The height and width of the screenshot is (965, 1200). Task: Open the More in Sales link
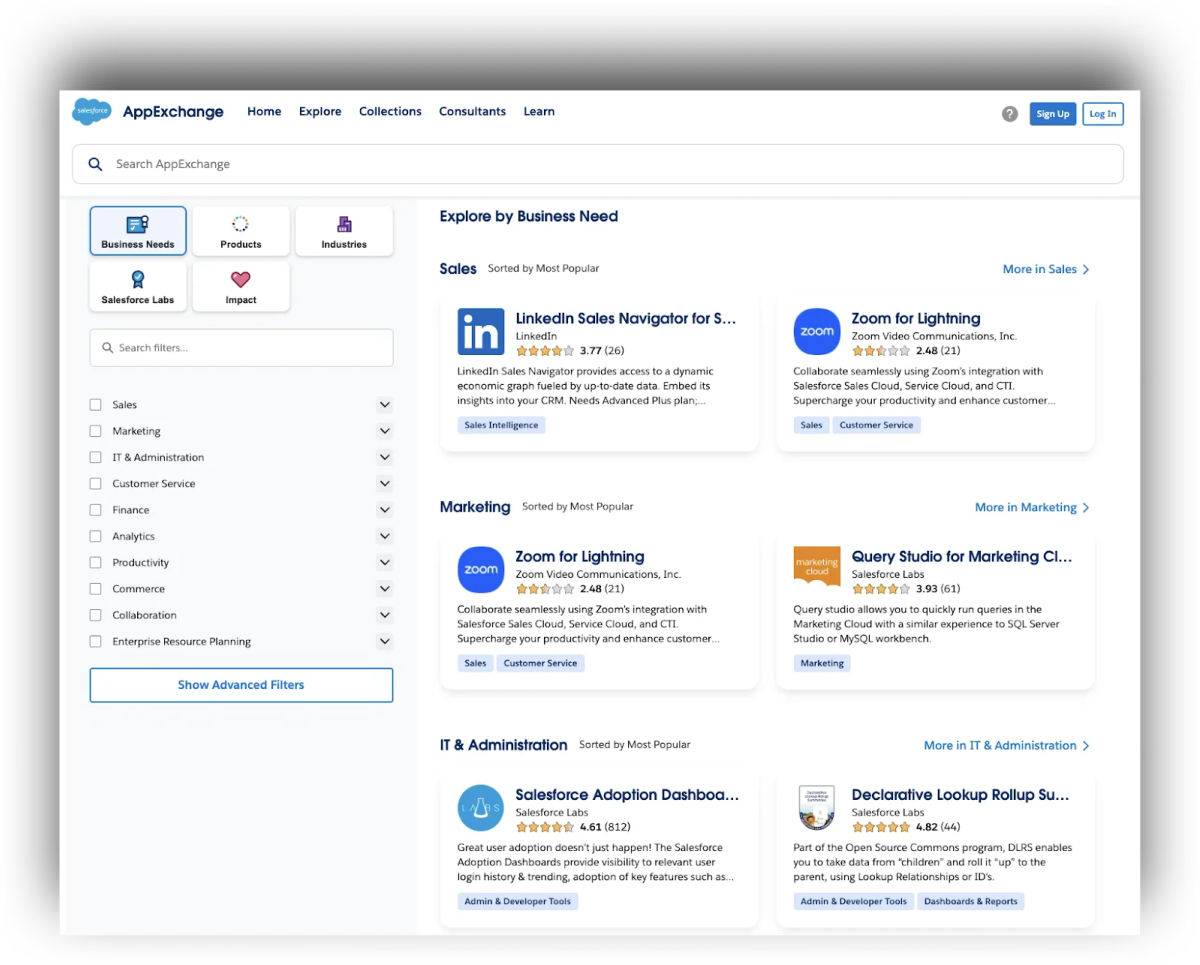click(1046, 269)
